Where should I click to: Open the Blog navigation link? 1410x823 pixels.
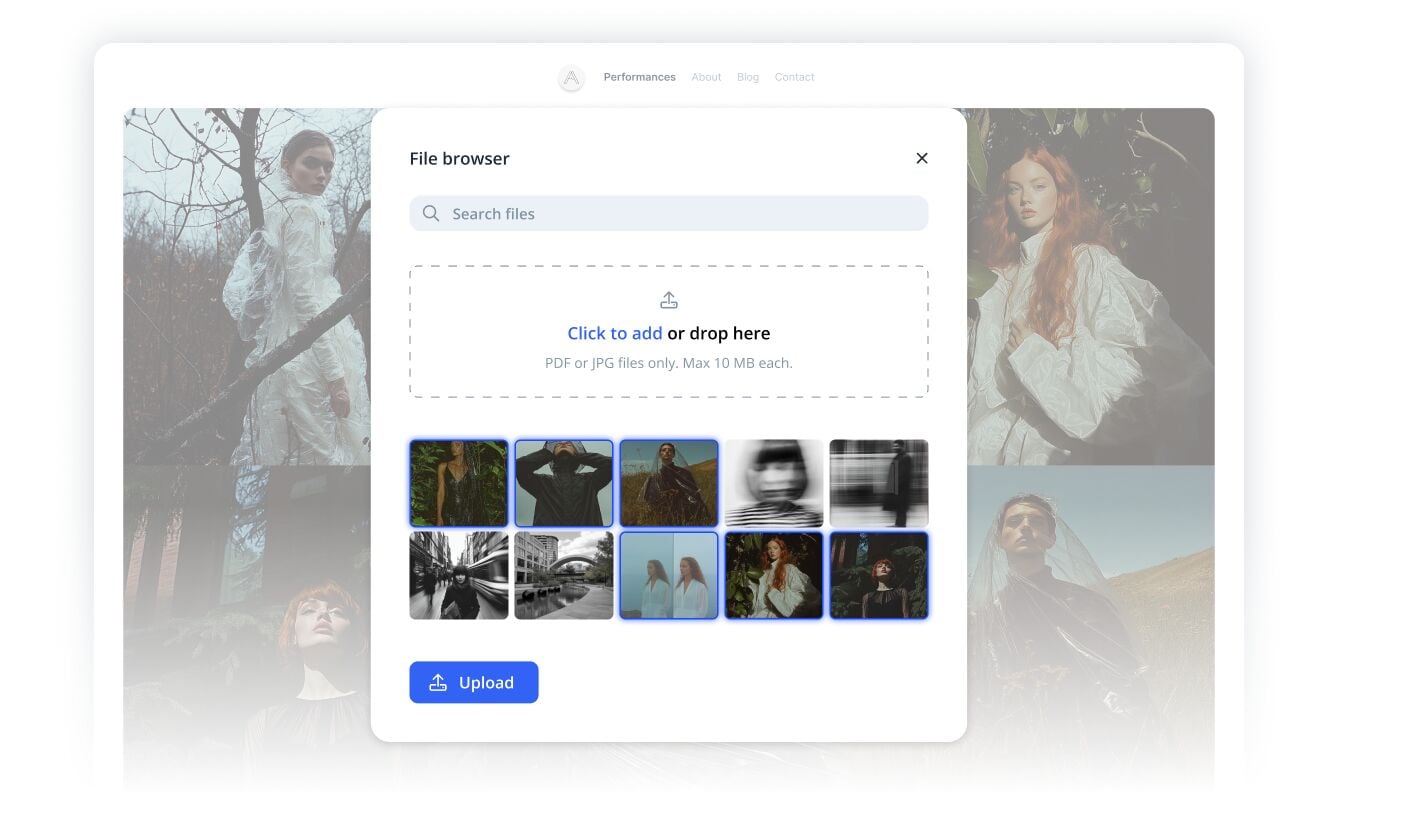click(x=747, y=77)
